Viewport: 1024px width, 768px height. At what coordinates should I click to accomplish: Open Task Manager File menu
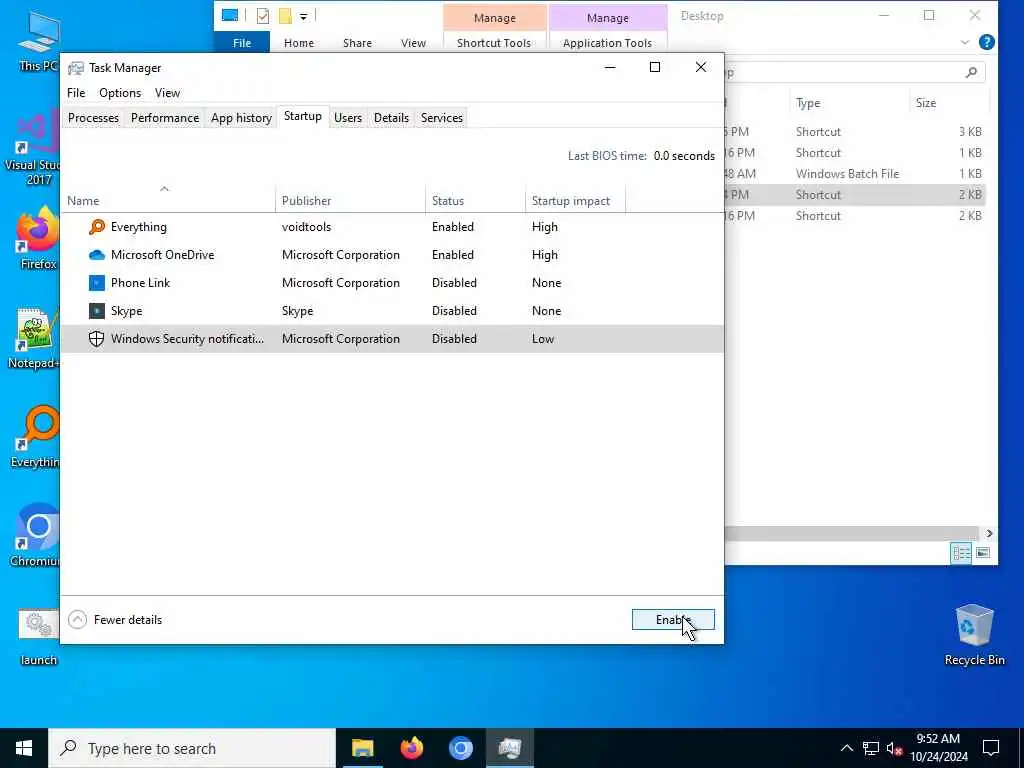tap(76, 93)
